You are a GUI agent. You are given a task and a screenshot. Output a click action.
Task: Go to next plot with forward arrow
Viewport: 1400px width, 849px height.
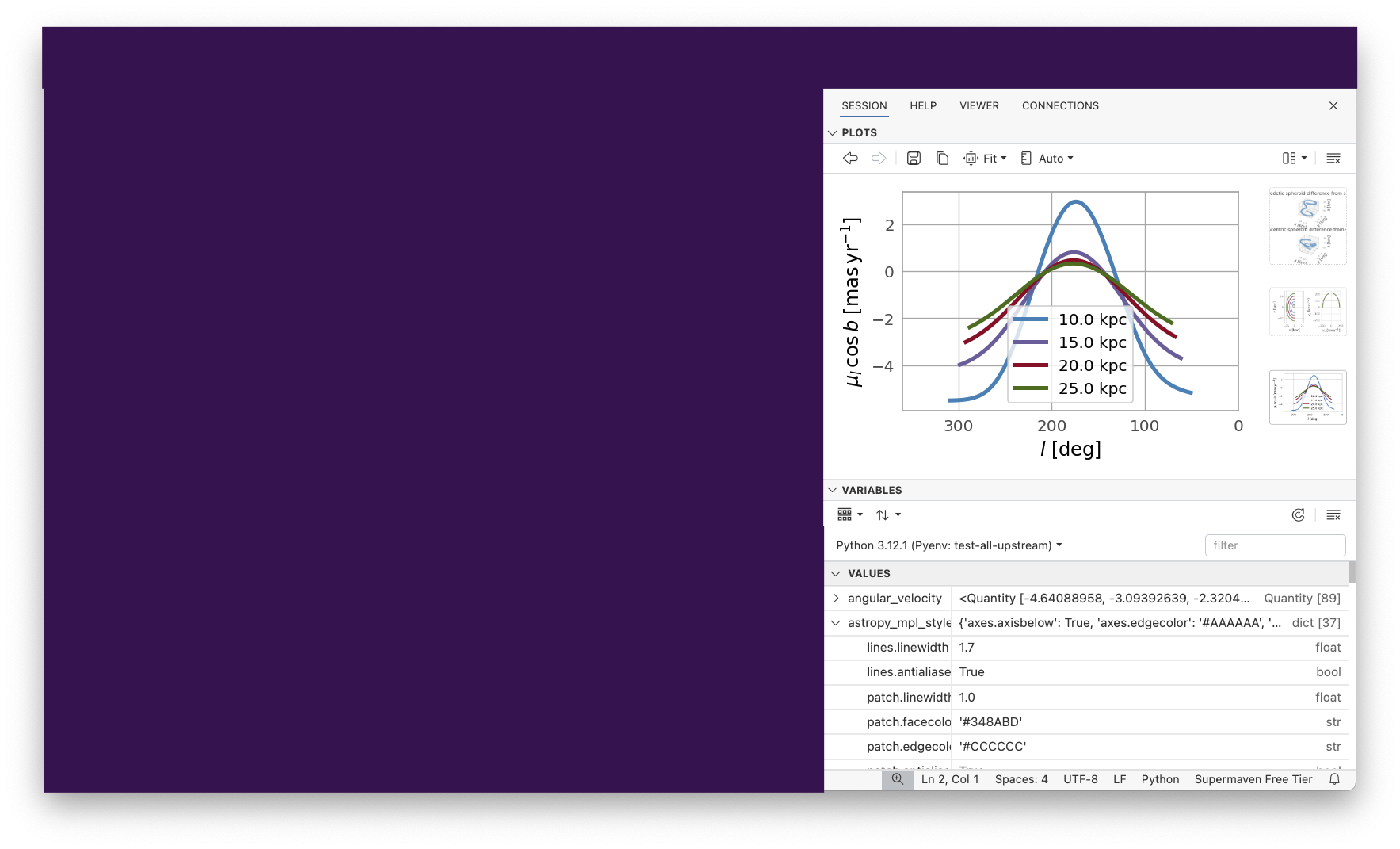879,159
